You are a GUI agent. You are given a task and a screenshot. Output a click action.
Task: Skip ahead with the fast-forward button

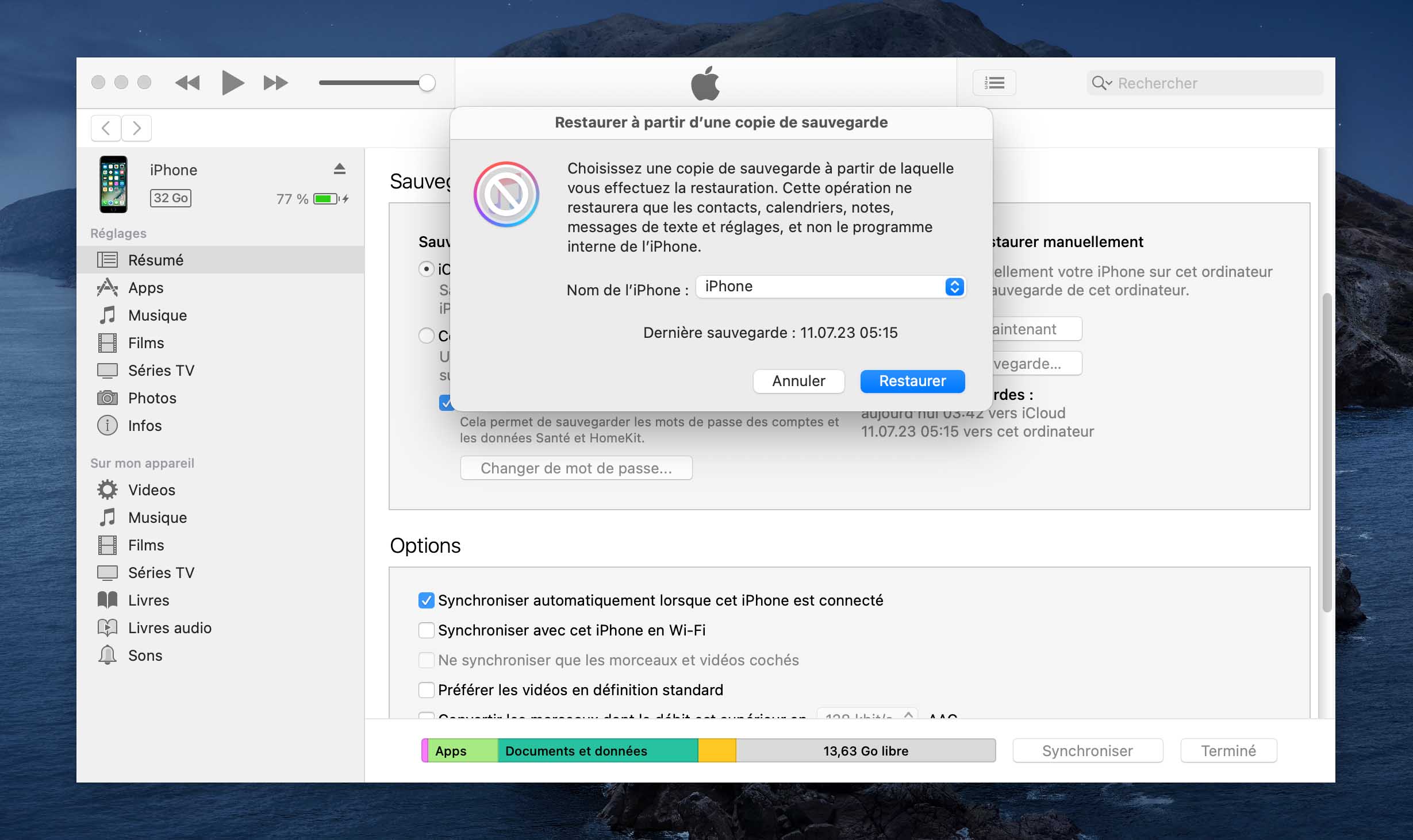tap(276, 83)
